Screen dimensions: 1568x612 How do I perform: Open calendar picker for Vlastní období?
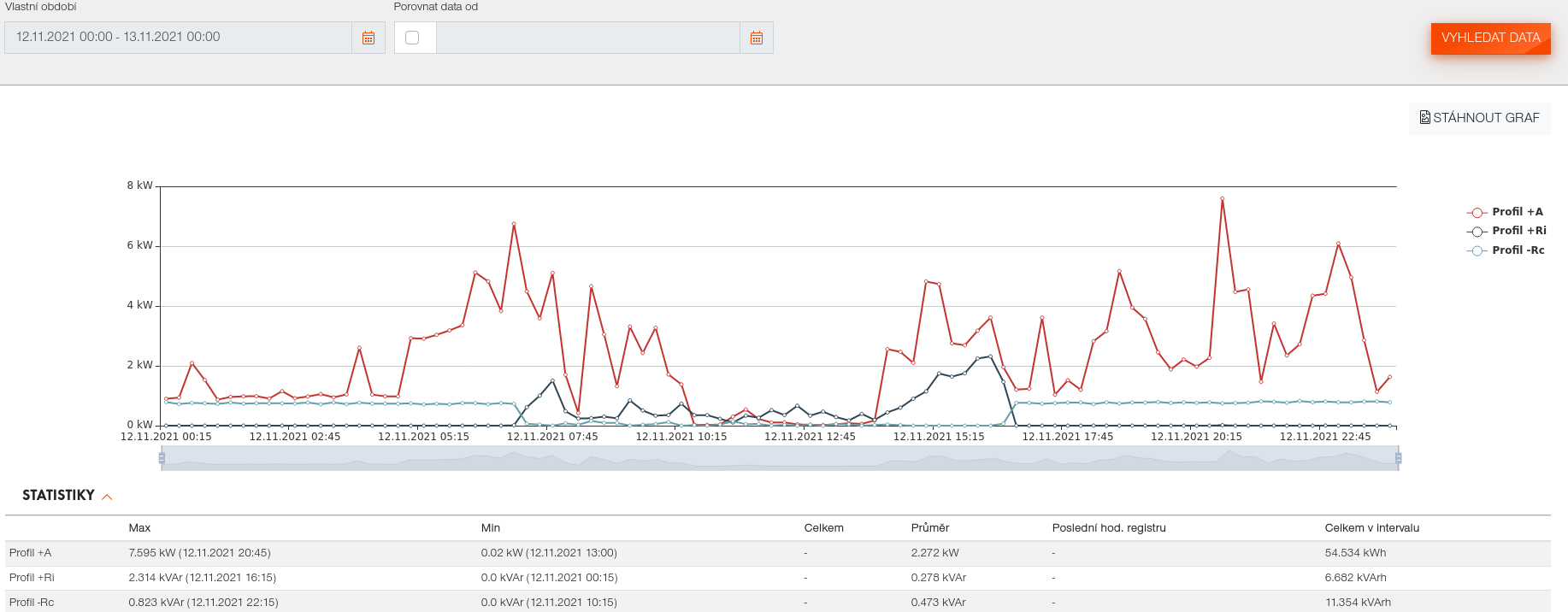(x=368, y=38)
